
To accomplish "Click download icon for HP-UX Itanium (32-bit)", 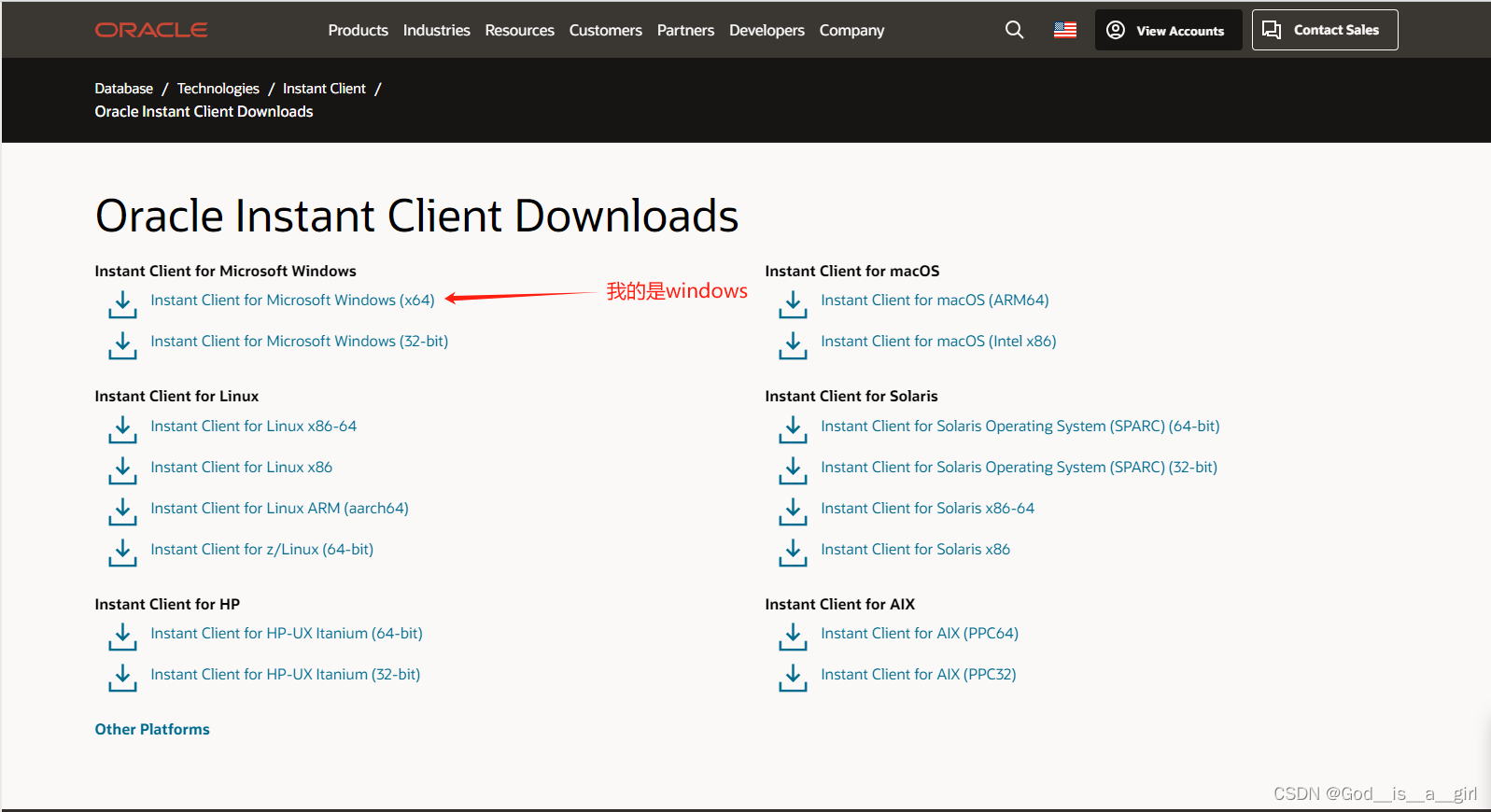I will point(122,679).
